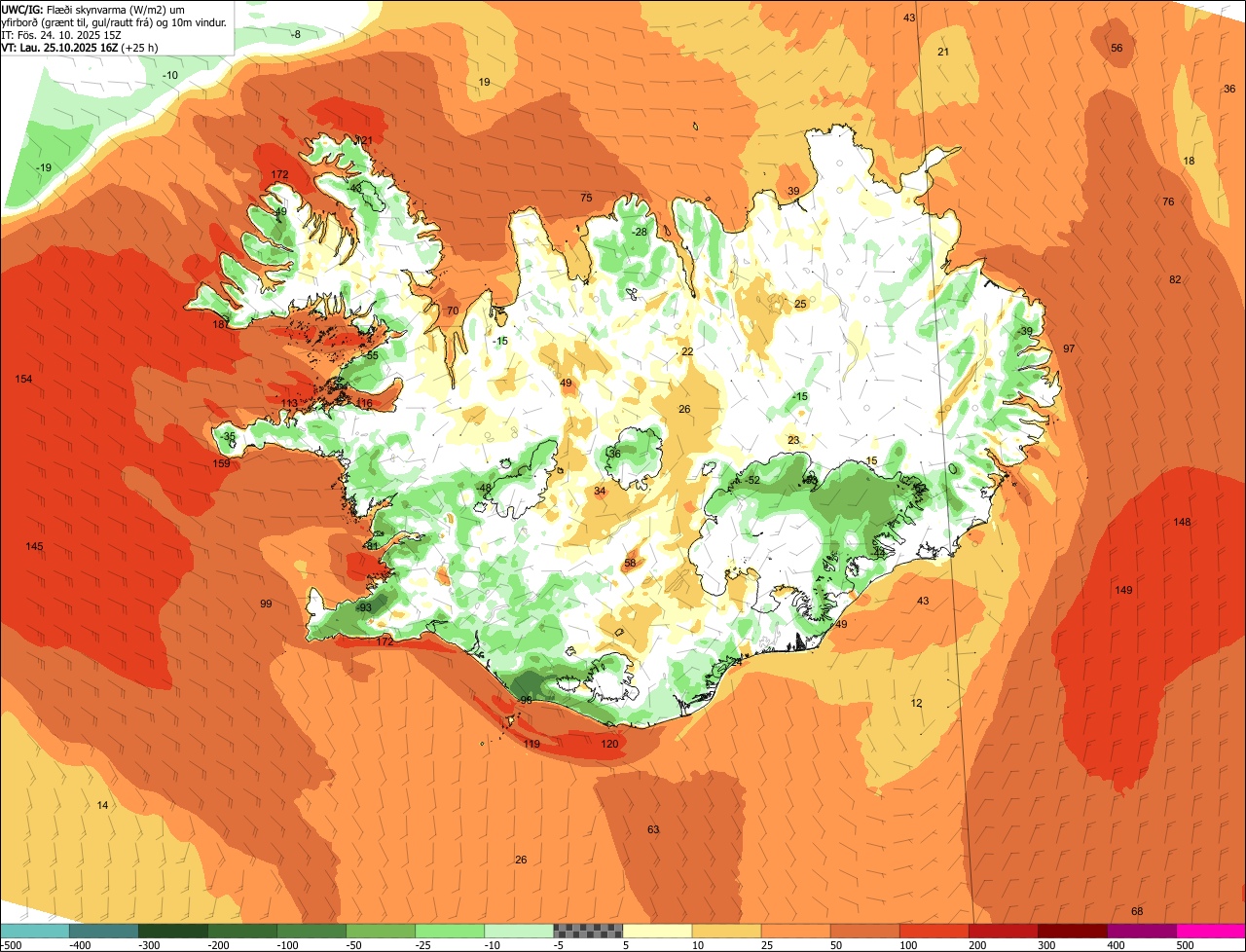The image size is (1246, 952).
Task: Click the magenta legend swatch above 500
Action: pos(1211,931)
